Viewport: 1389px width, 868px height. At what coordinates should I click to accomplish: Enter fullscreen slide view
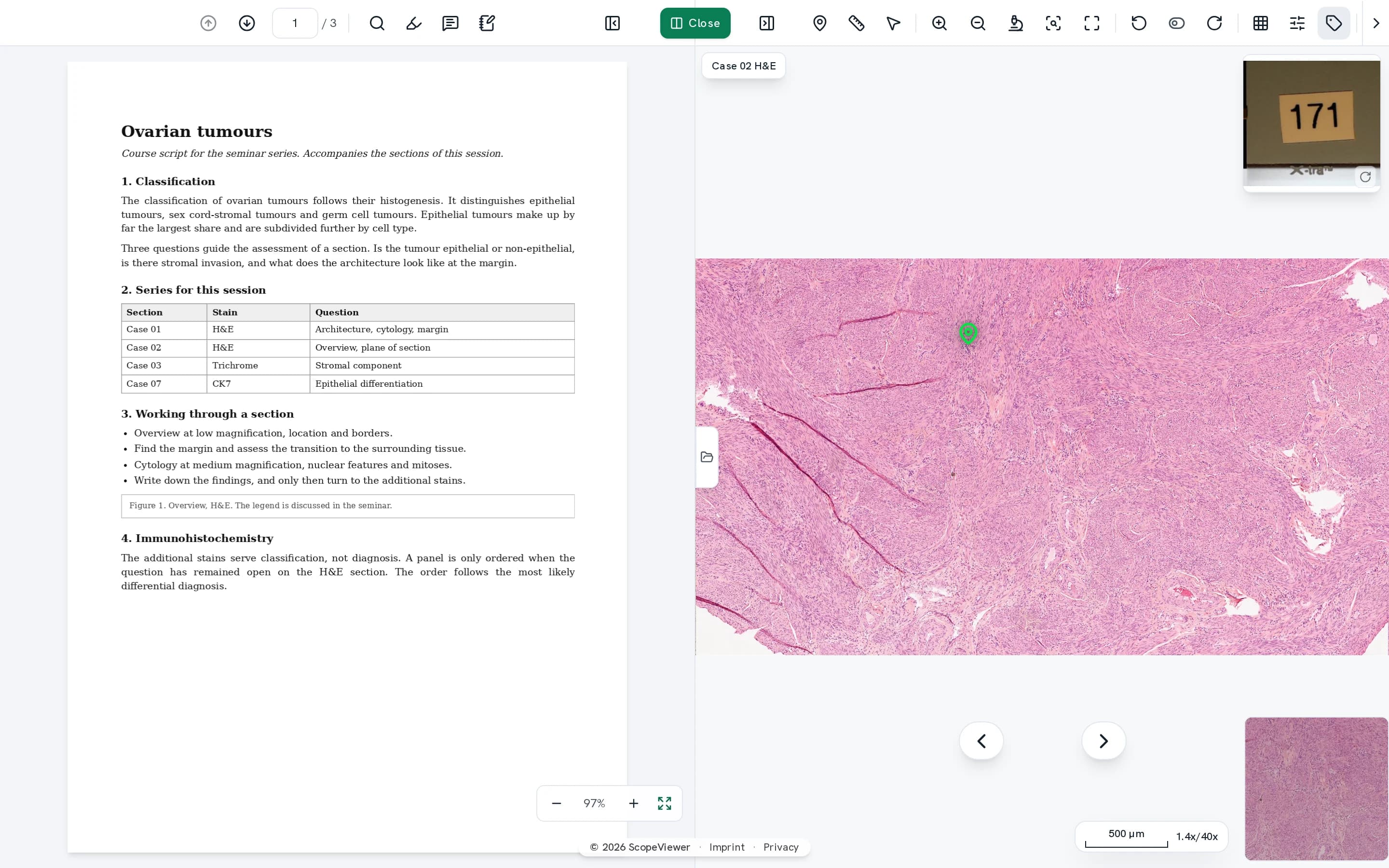coord(1092,23)
